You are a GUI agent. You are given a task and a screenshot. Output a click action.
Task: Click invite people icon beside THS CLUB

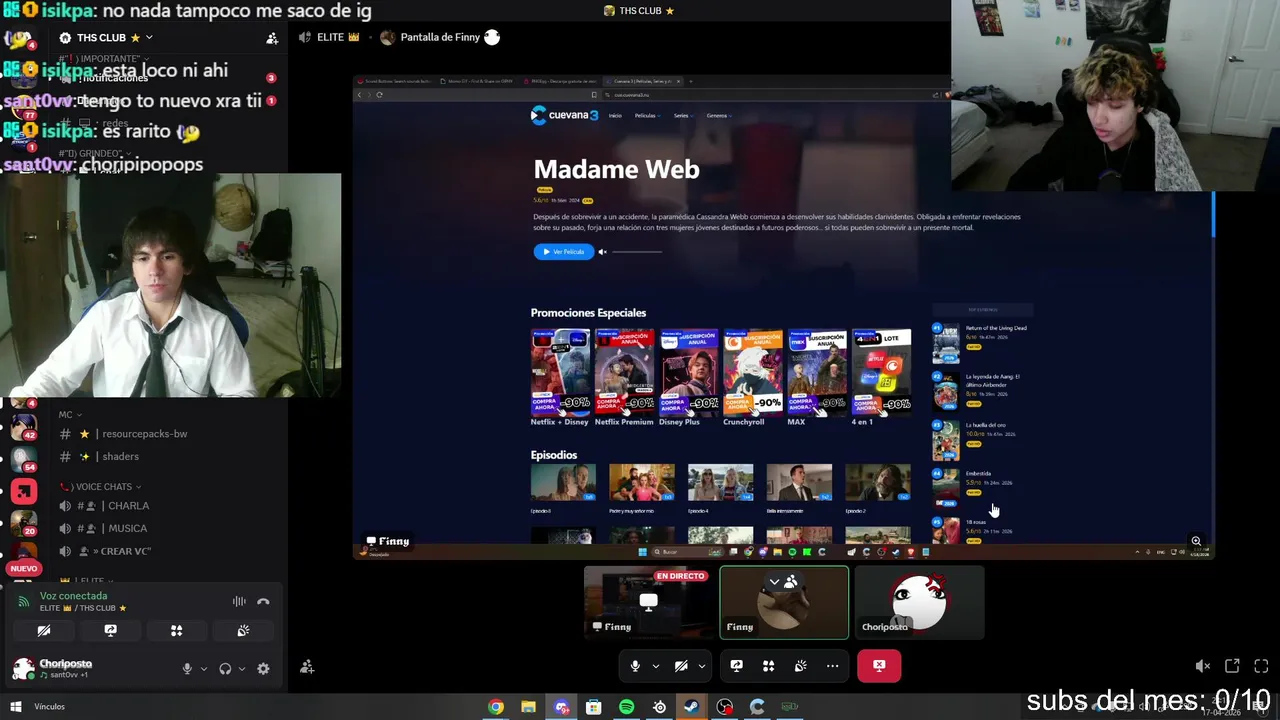click(x=272, y=38)
